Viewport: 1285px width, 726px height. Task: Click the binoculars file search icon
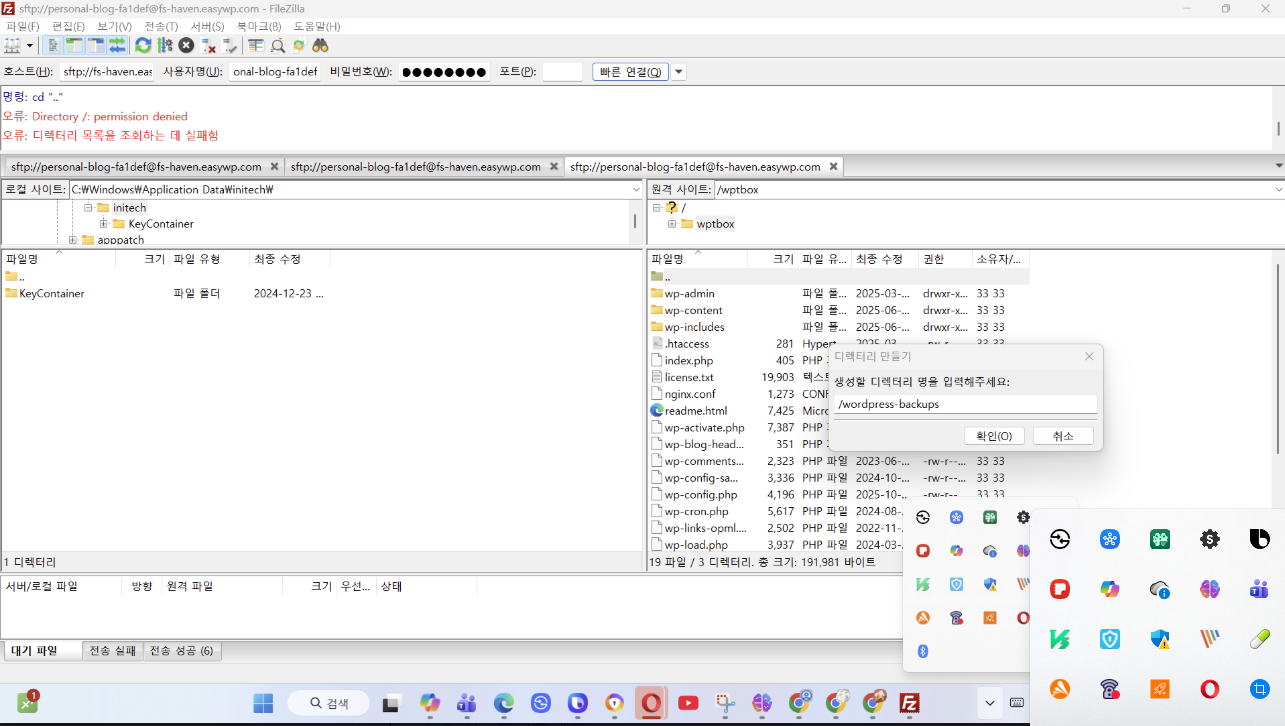point(320,45)
